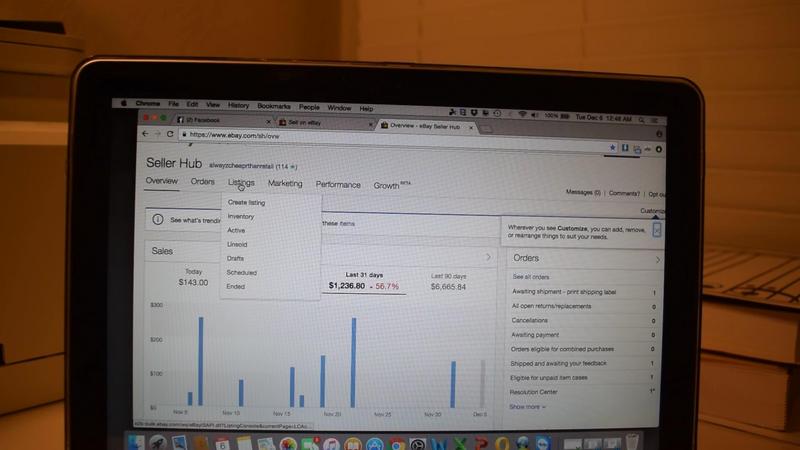Open the View menu

(x=213, y=105)
